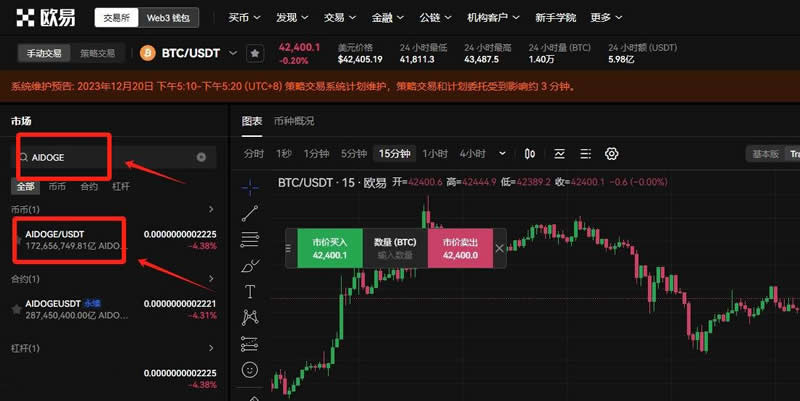Clear the AIDOGE search text

(x=201, y=157)
